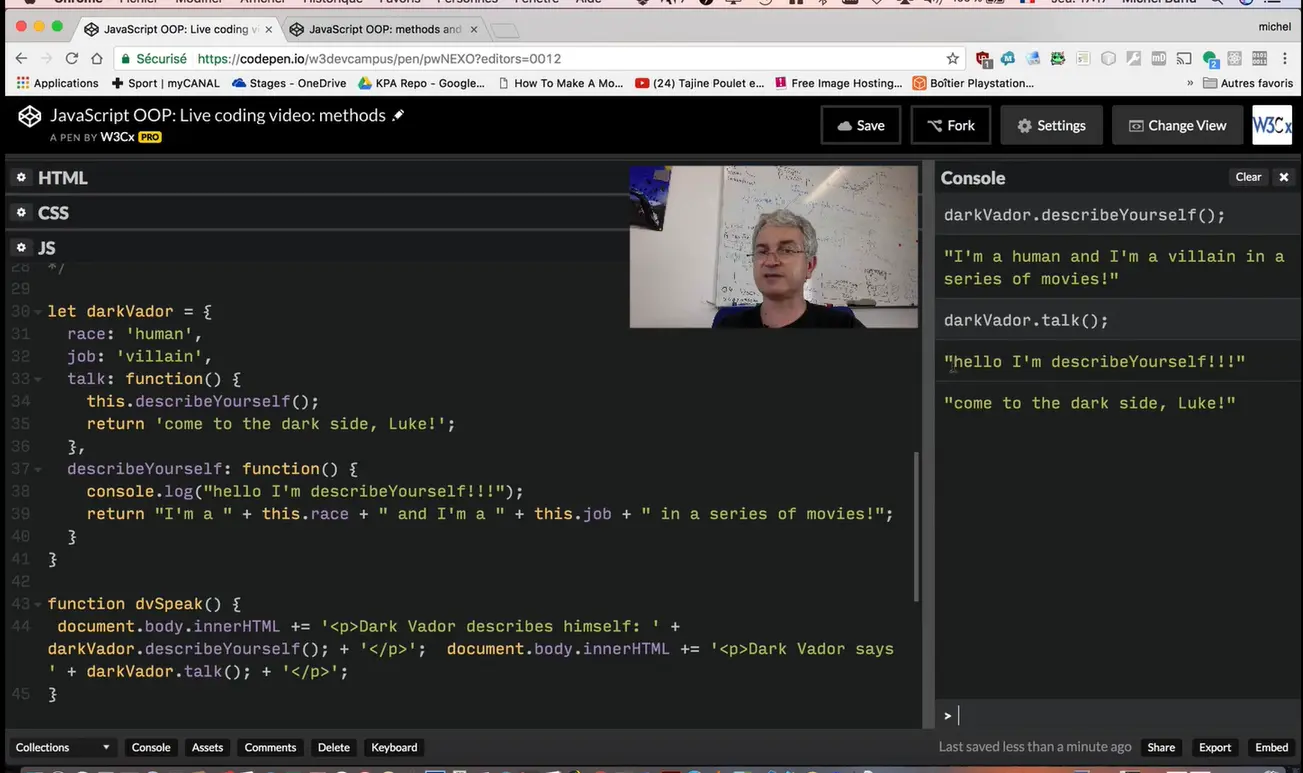Open the JS editor settings gear
The image size is (1303, 773).
point(21,248)
